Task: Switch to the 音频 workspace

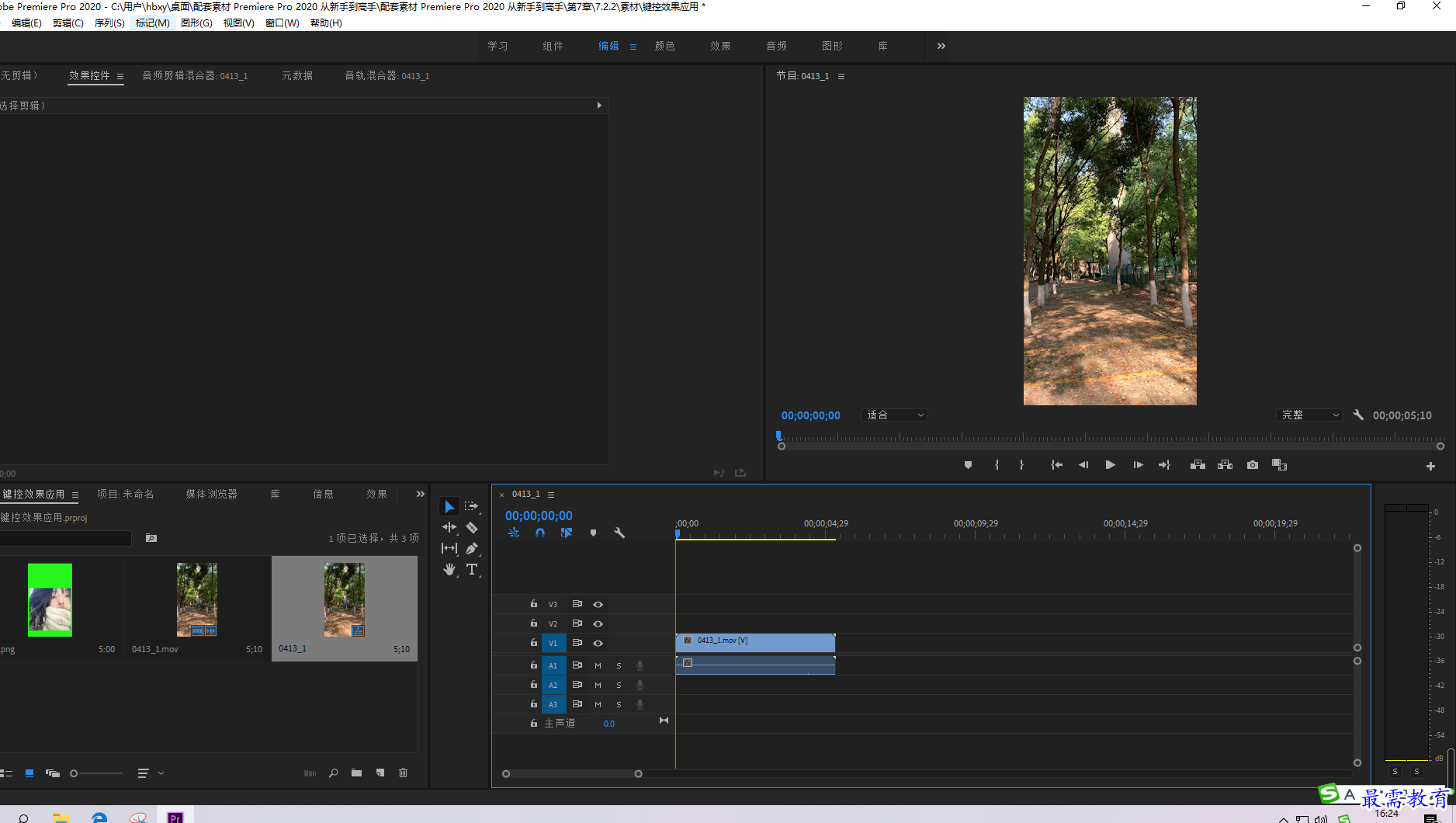Action: 776,46
